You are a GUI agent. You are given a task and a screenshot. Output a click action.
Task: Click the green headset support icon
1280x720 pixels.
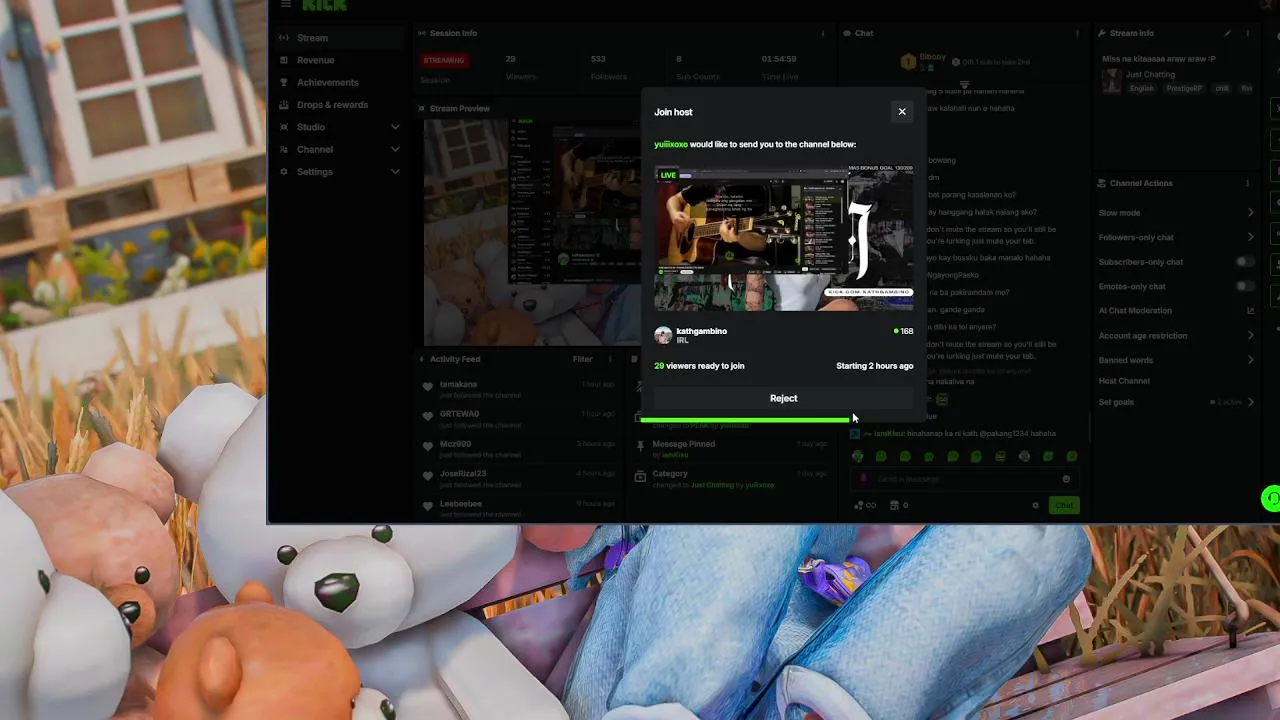(x=1272, y=497)
